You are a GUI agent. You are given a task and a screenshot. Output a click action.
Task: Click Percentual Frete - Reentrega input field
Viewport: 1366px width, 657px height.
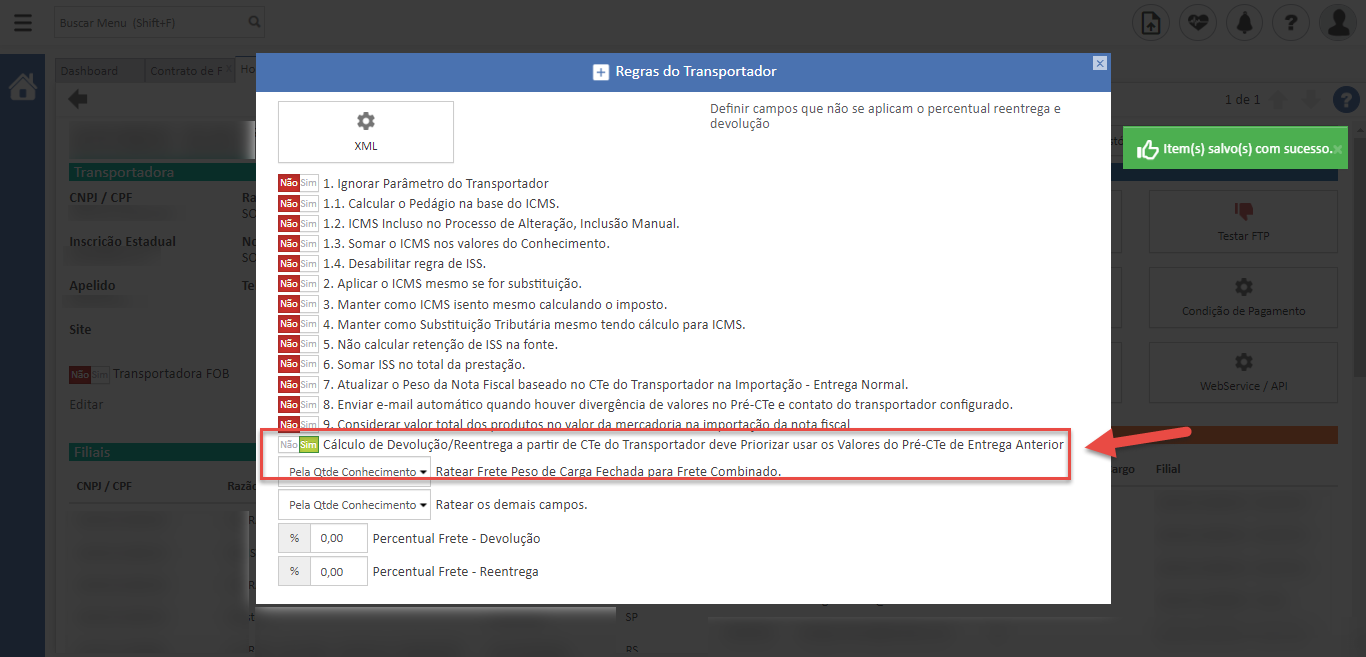(338, 571)
